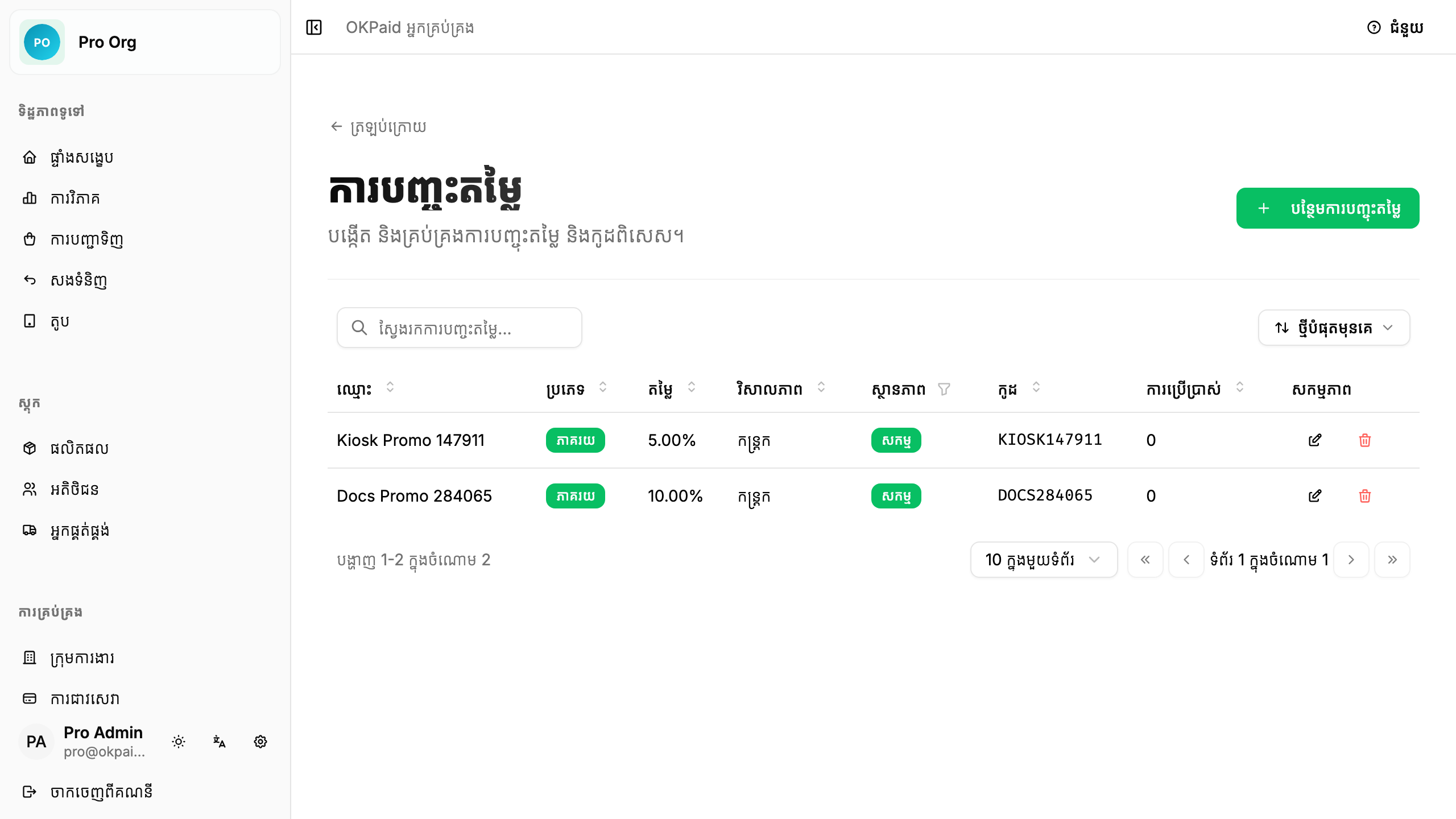Go back via ត្រឡប់ក្រោយ link
This screenshot has height=819, width=1456.
coord(378,126)
